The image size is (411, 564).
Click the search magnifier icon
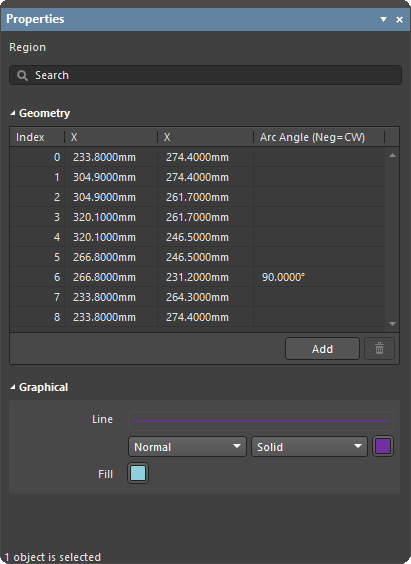[x=22, y=76]
